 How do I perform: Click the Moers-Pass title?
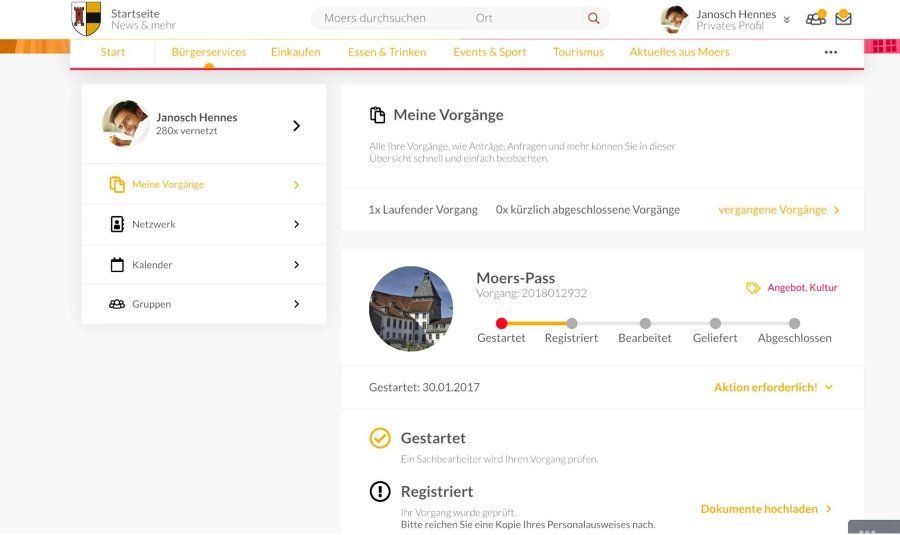(x=515, y=278)
